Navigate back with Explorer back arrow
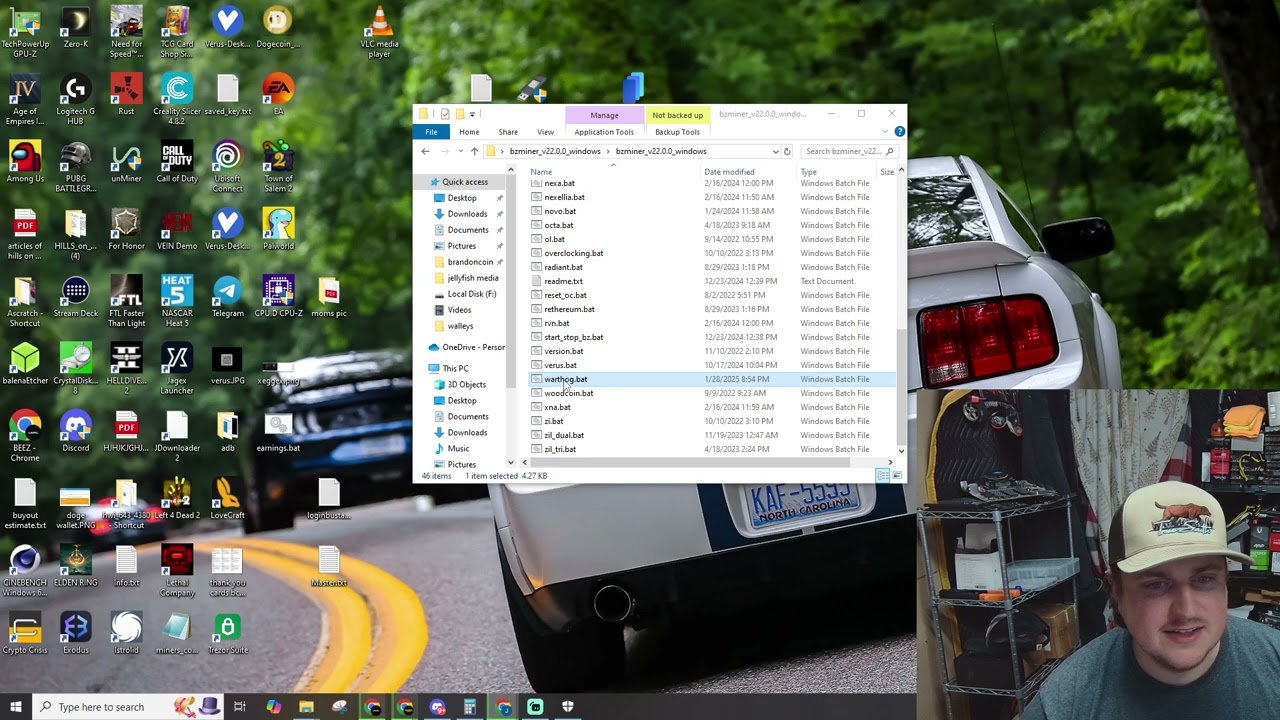This screenshot has height=720, width=1280. 425,151
